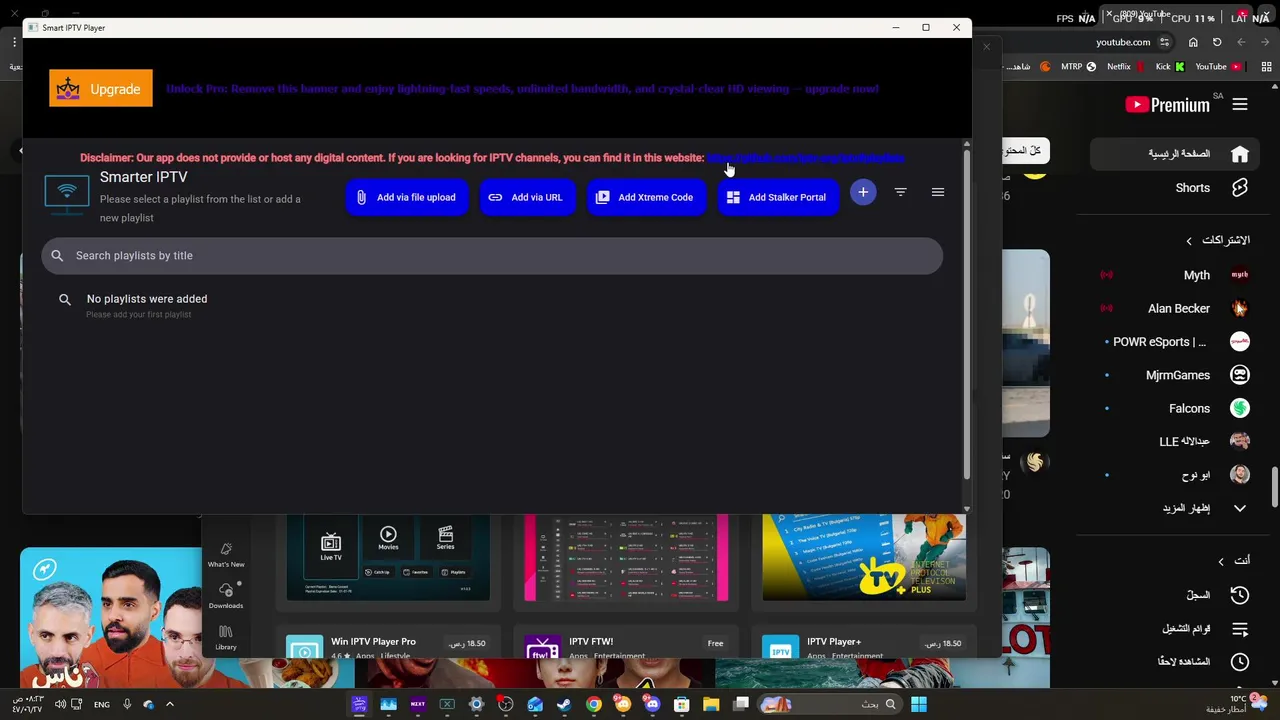Open YouTube الصفحة الرئيسية home item
Image resolution: width=1280 pixels, height=720 pixels.
tap(1175, 154)
